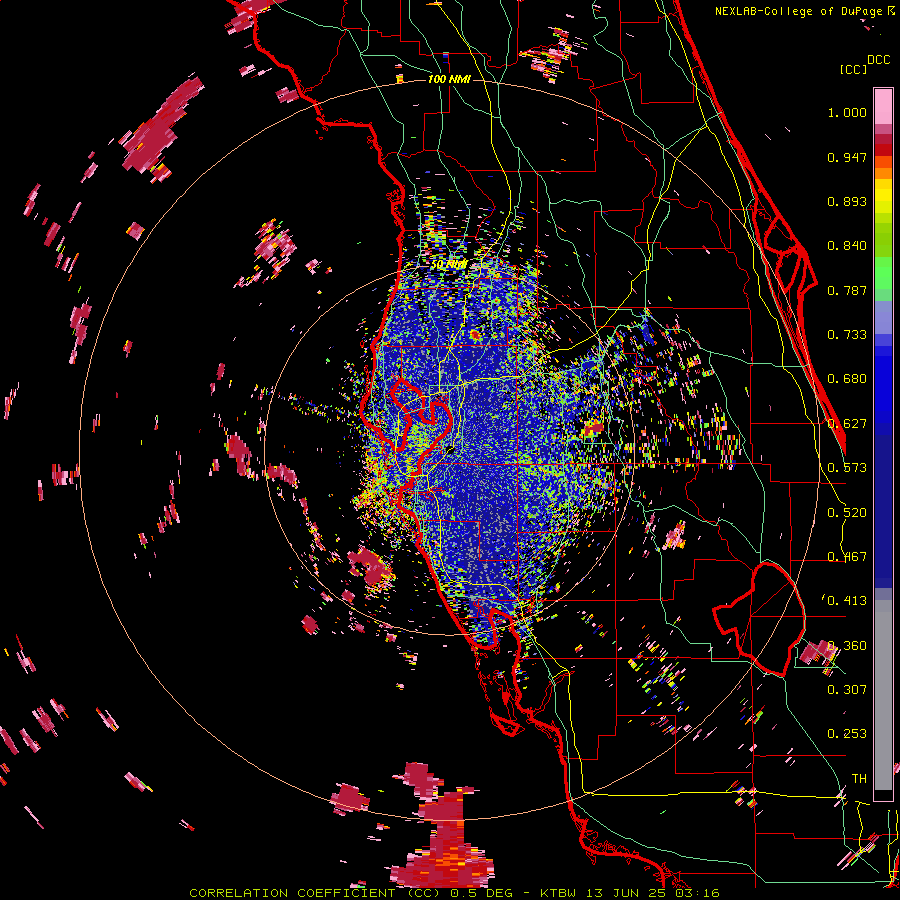Click the 0.253 scale value

coord(847,734)
